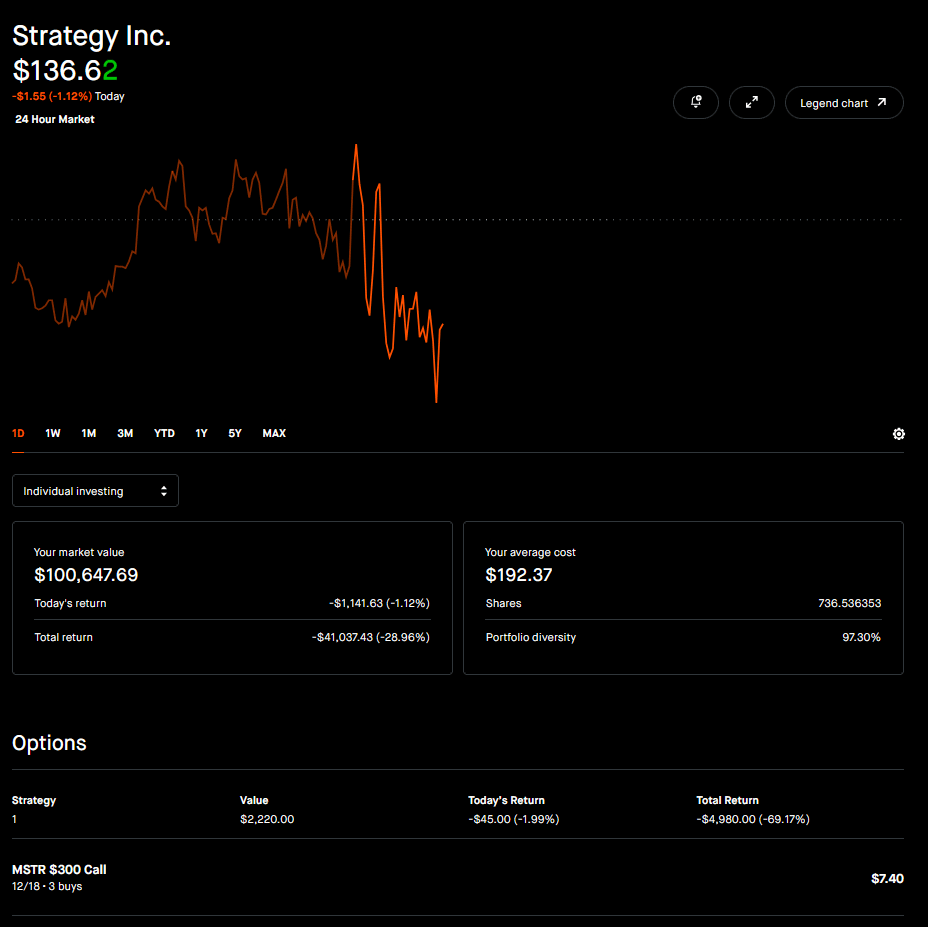
Task: Open the Legend chart view
Action: click(843, 103)
